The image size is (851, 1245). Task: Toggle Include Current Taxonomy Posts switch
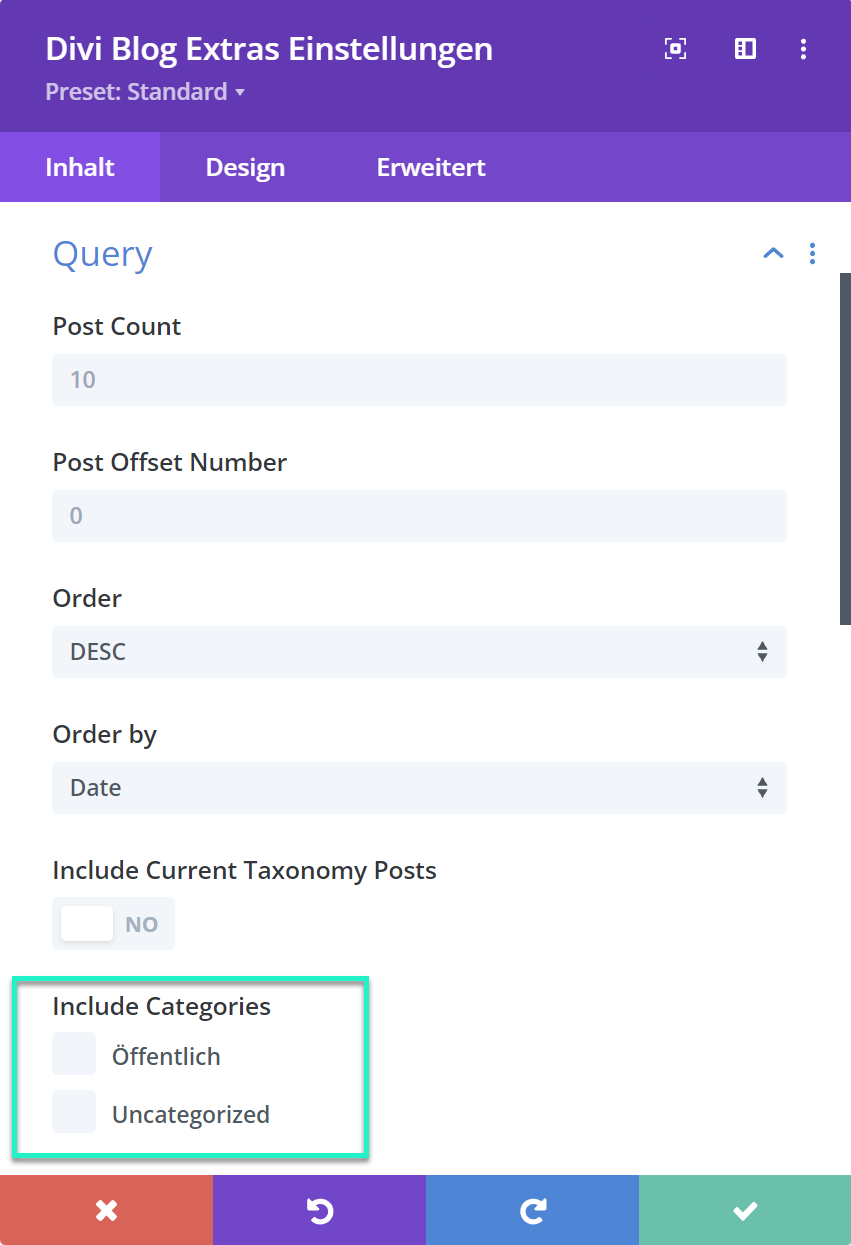click(x=113, y=924)
